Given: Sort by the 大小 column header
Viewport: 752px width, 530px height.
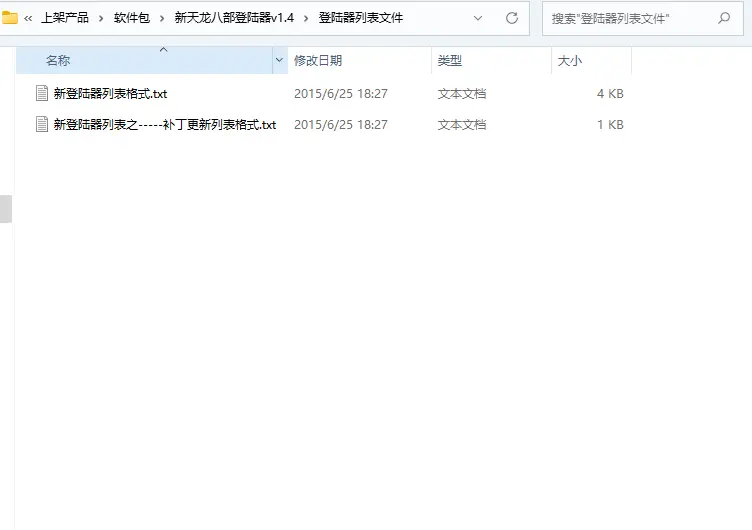Looking at the screenshot, I should 569,61.
